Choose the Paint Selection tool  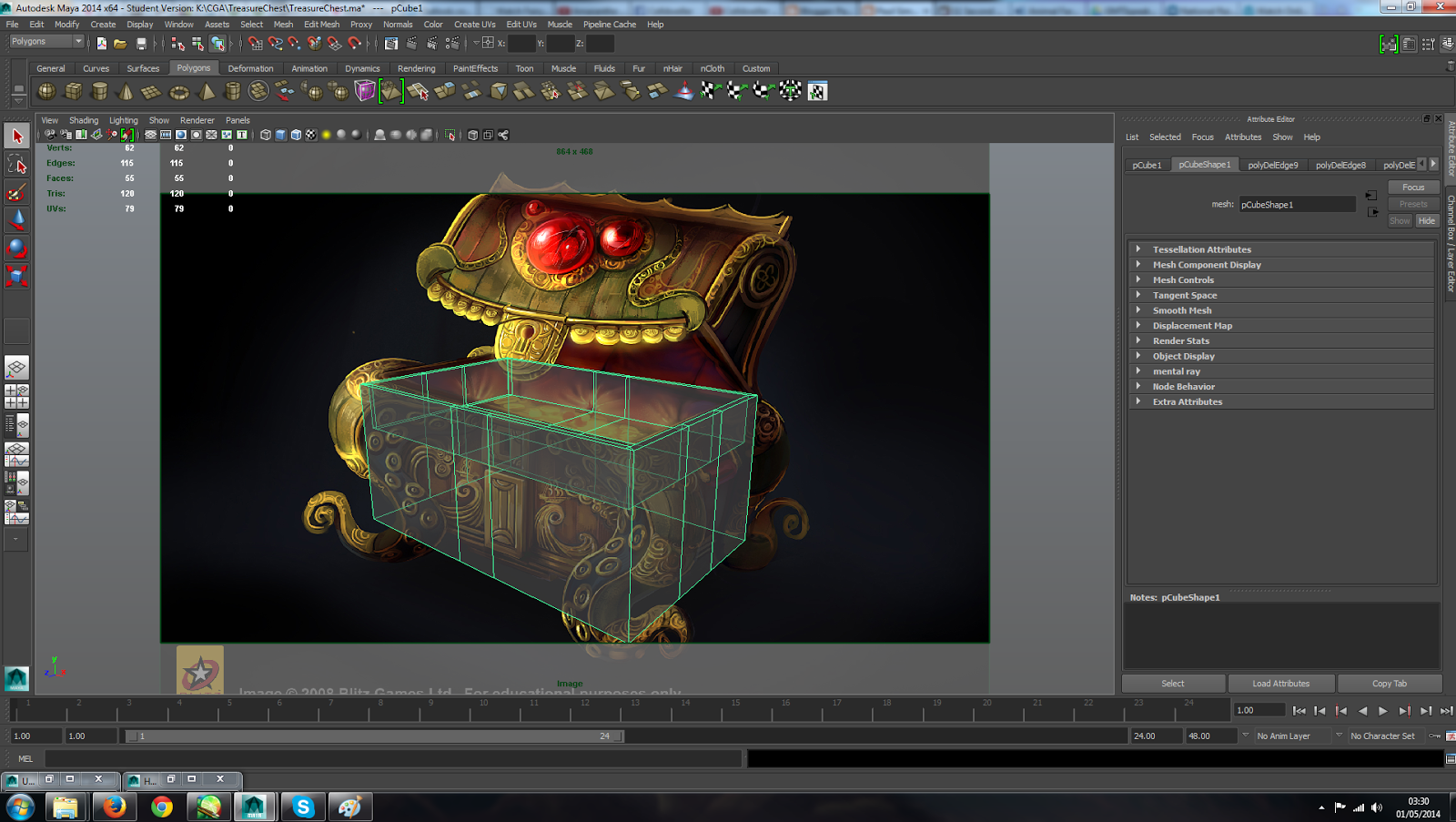click(16, 193)
